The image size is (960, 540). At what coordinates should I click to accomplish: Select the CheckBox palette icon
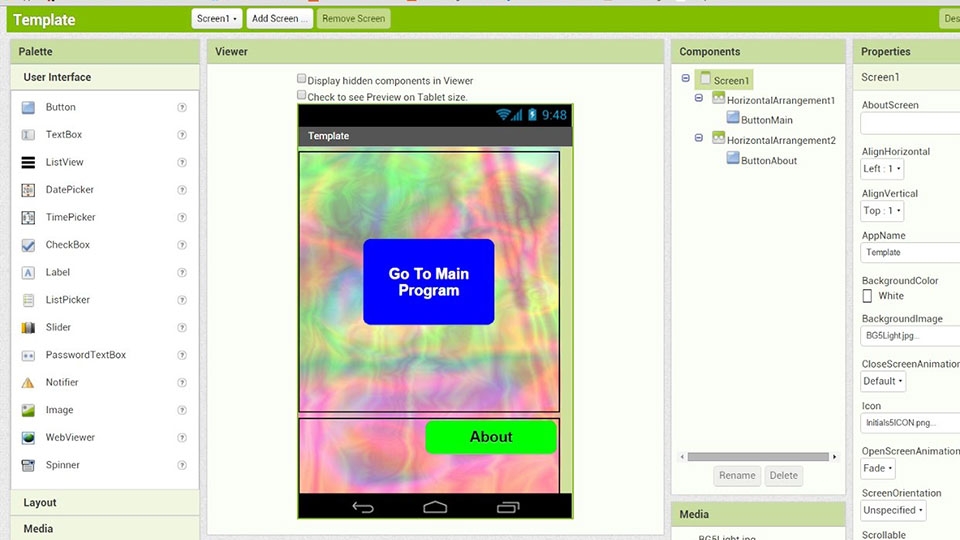point(28,245)
